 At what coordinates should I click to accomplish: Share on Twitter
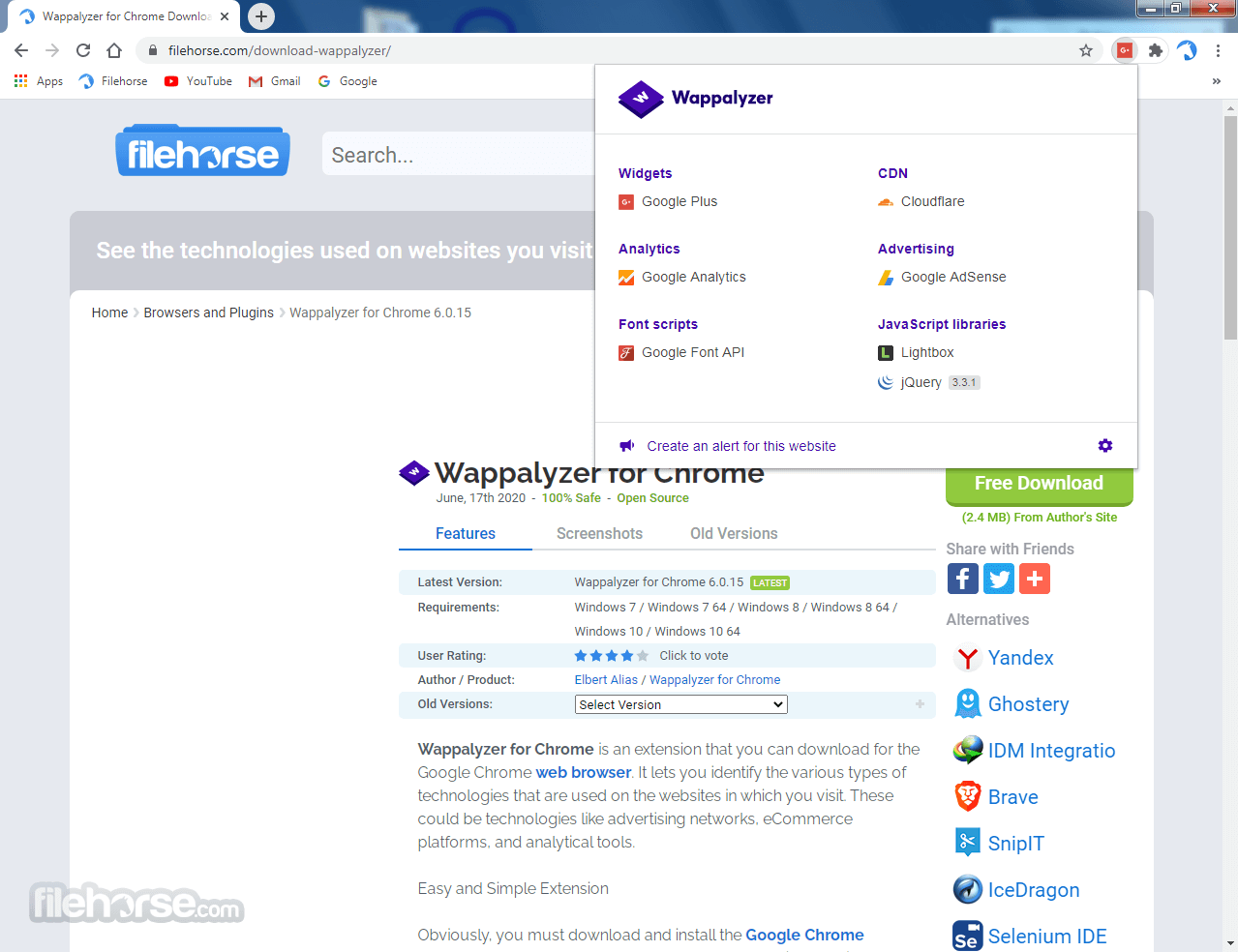click(x=999, y=579)
